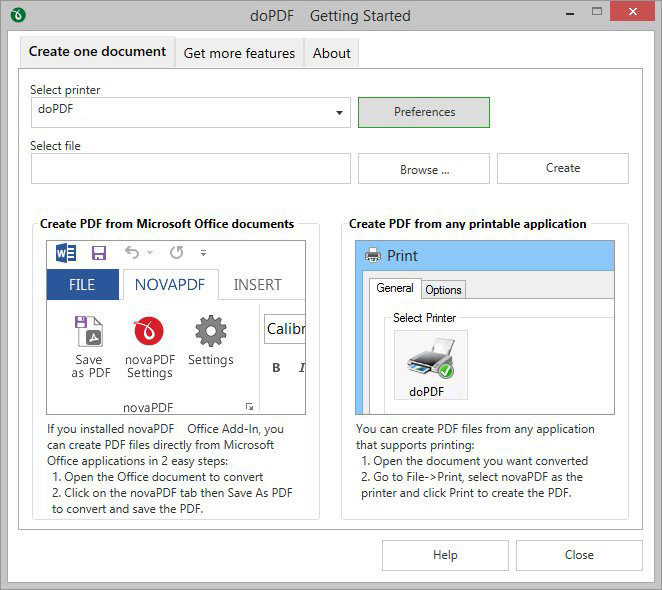Click the italic I icon
Image resolution: width=662 pixels, height=590 pixels.
[301, 368]
